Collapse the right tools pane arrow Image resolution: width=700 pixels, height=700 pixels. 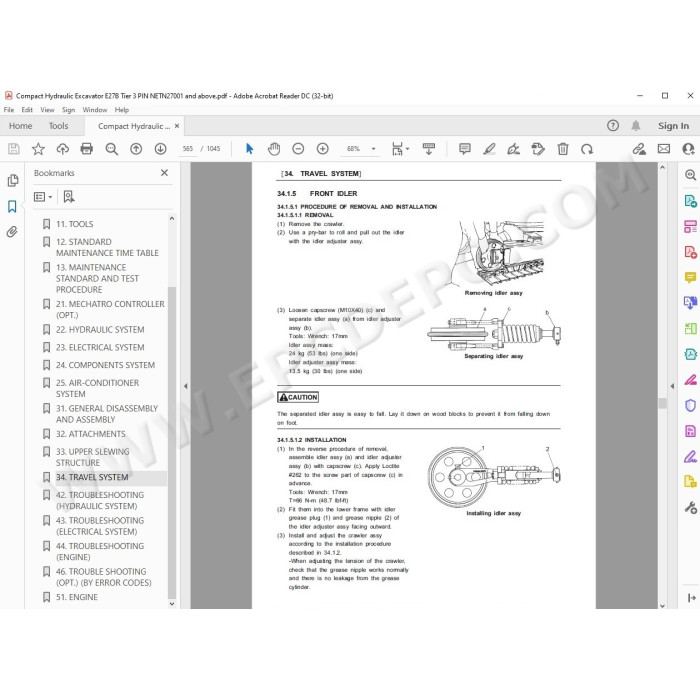click(x=672, y=386)
